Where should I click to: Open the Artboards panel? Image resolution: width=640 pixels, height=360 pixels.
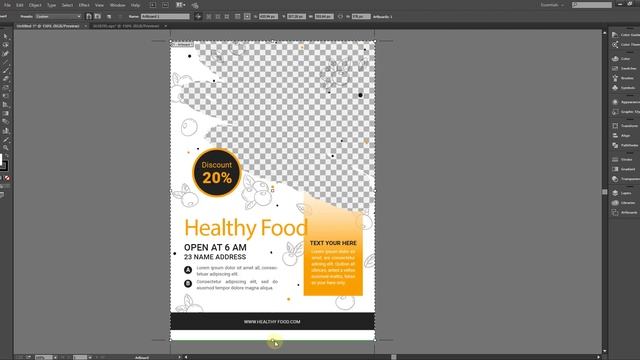coord(624,213)
